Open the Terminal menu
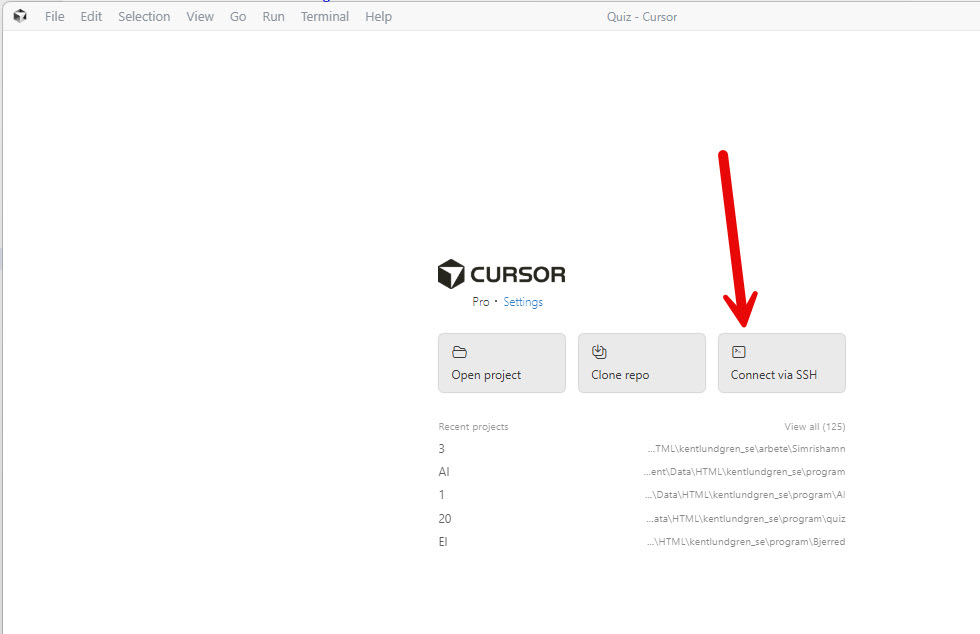This screenshot has width=980, height=634. [x=324, y=16]
